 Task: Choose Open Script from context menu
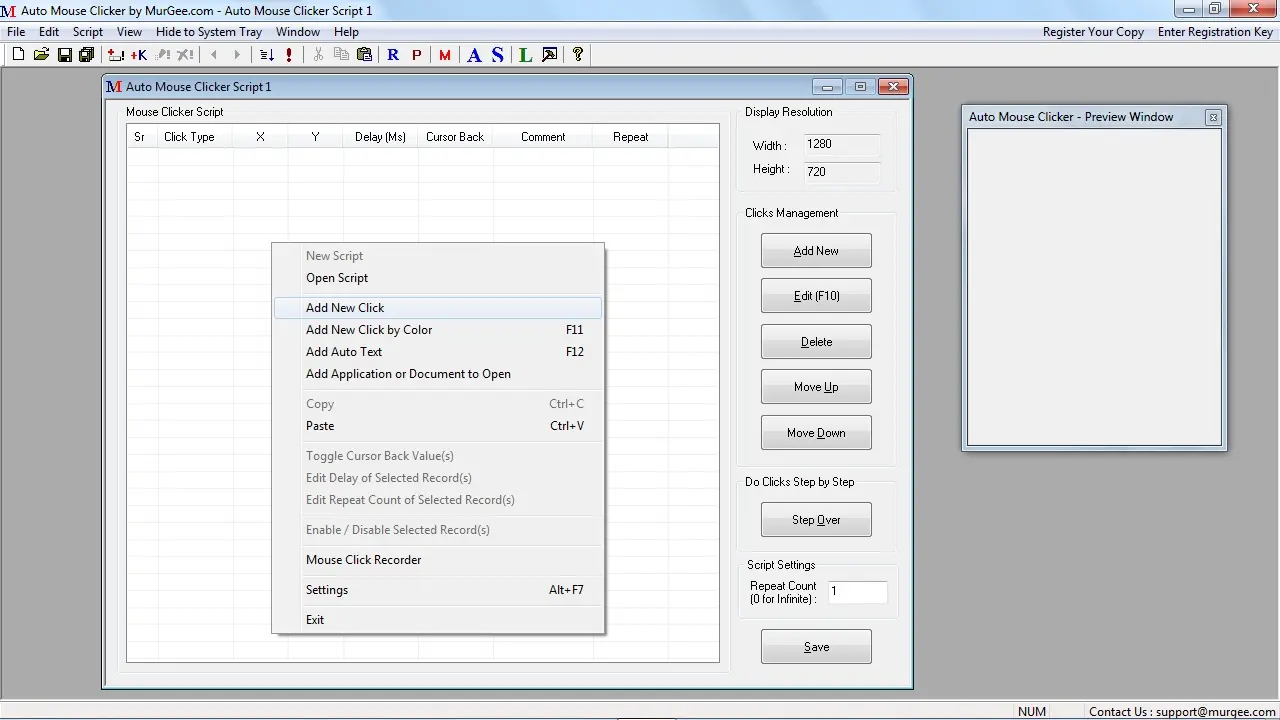click(x=438, y=278)
